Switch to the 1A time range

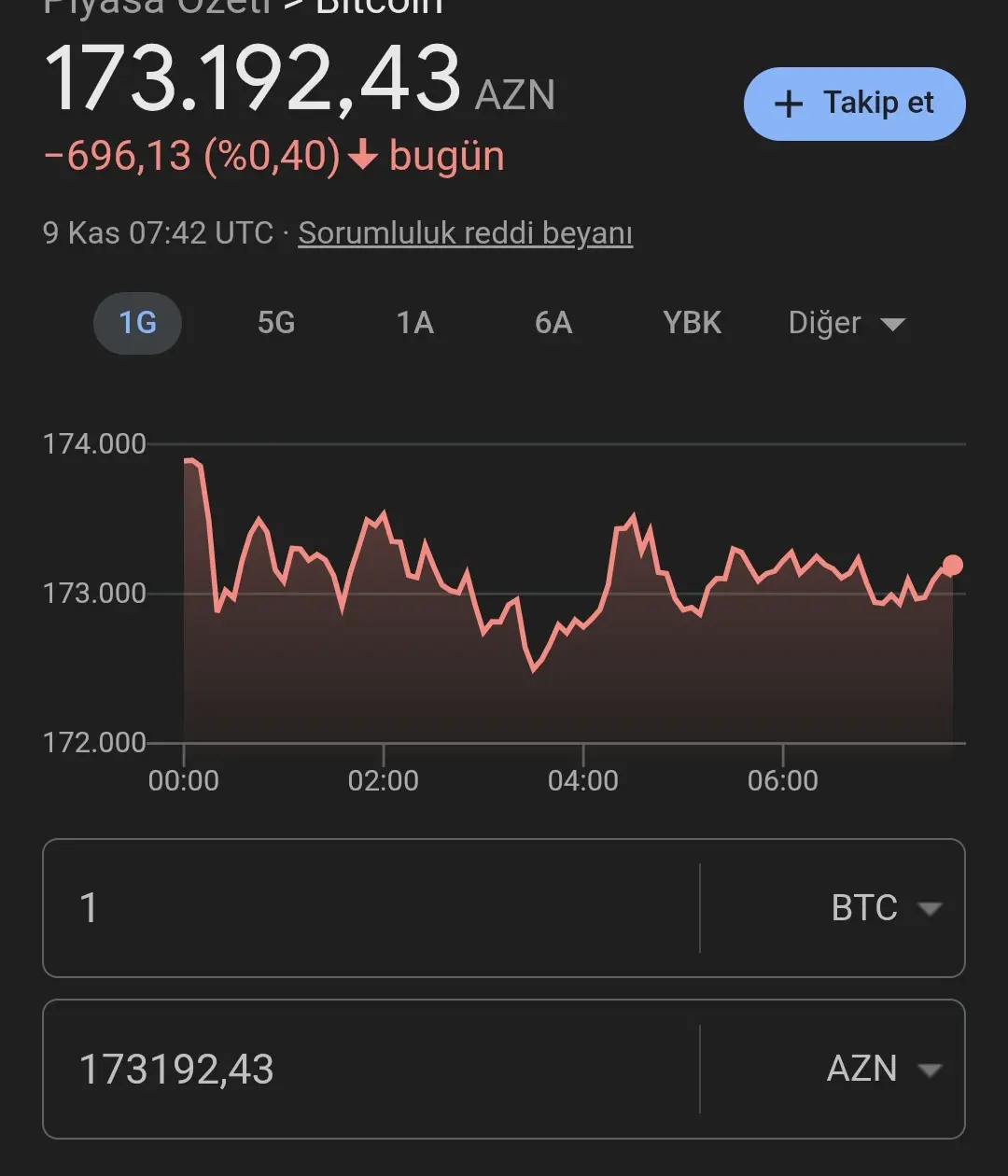coord(415,323)
